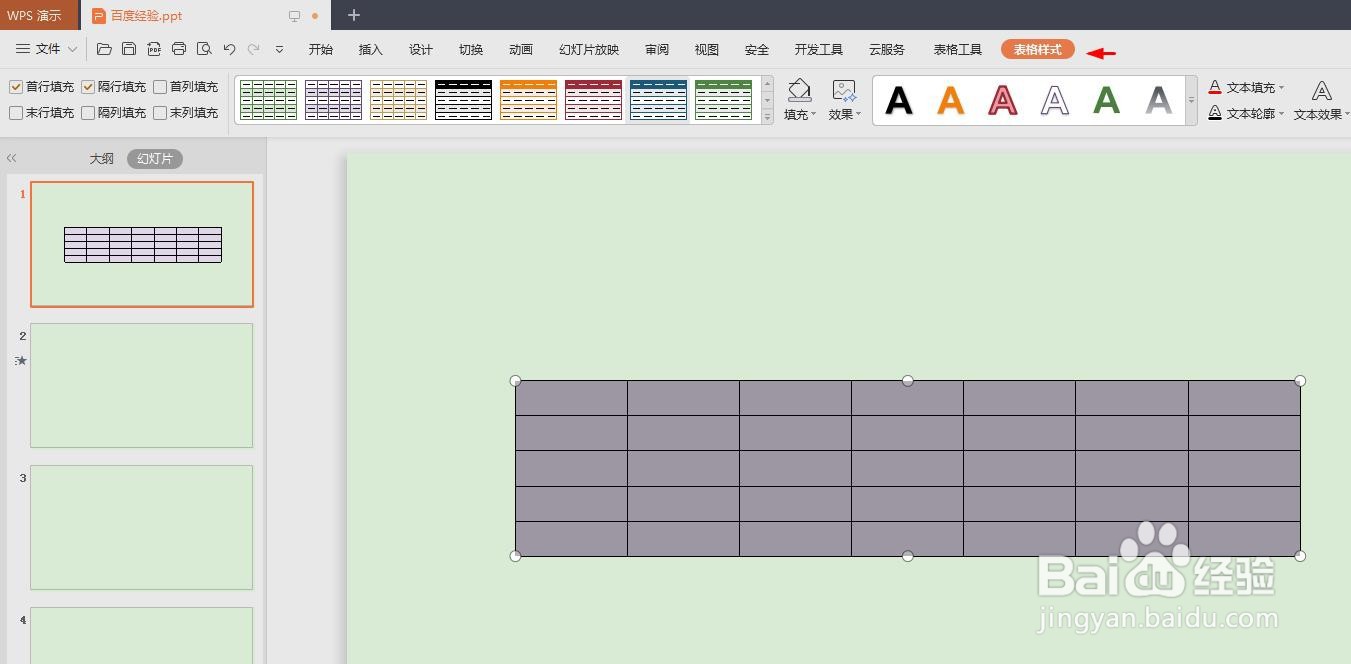
Task: Apply the dark red header table style
Action: 593,100
